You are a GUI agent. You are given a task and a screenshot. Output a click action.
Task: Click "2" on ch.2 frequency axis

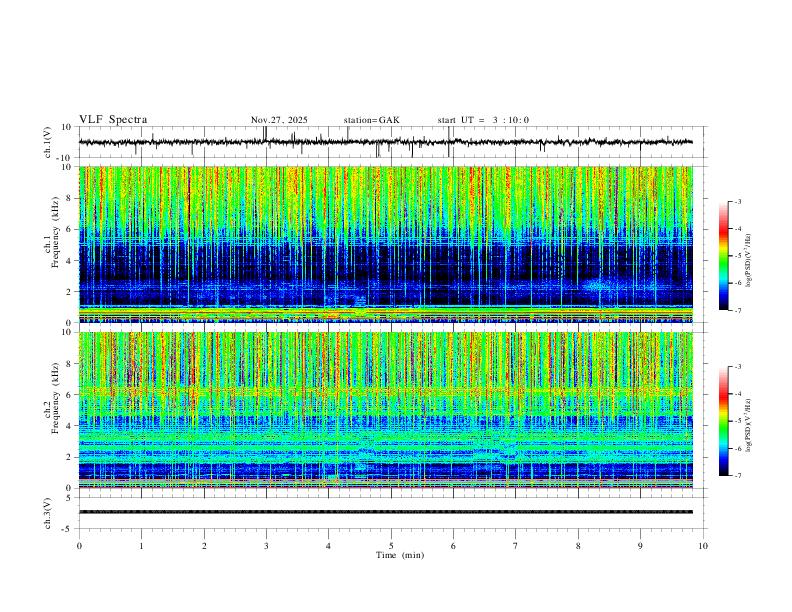(x=69, y=457)
